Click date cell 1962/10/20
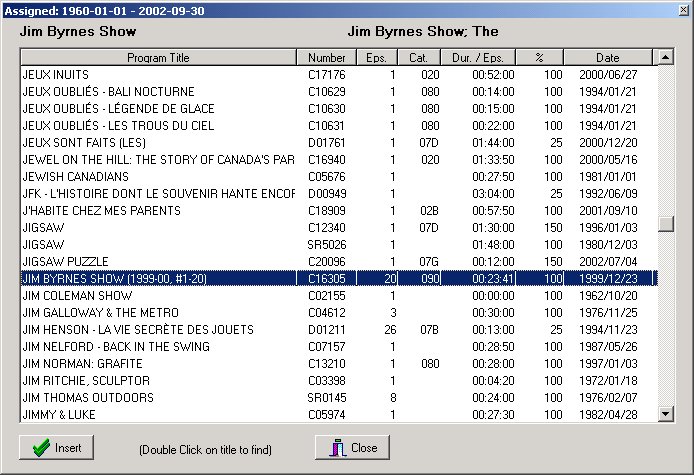The width and height of the screenshot is (694, 475). pyautogui.click(x=608, y=295)
